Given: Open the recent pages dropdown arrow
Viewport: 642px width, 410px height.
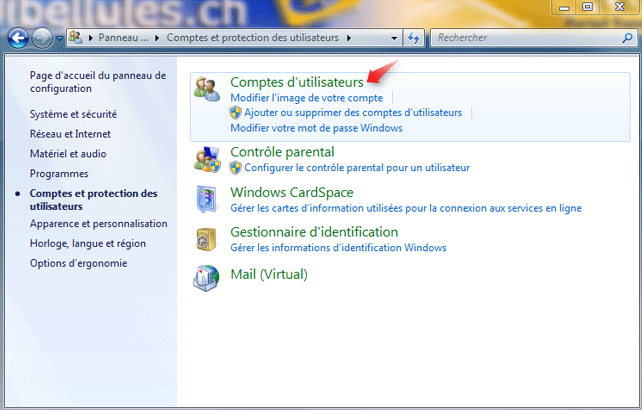Looking at the screenshot, I should click(60, 38).
